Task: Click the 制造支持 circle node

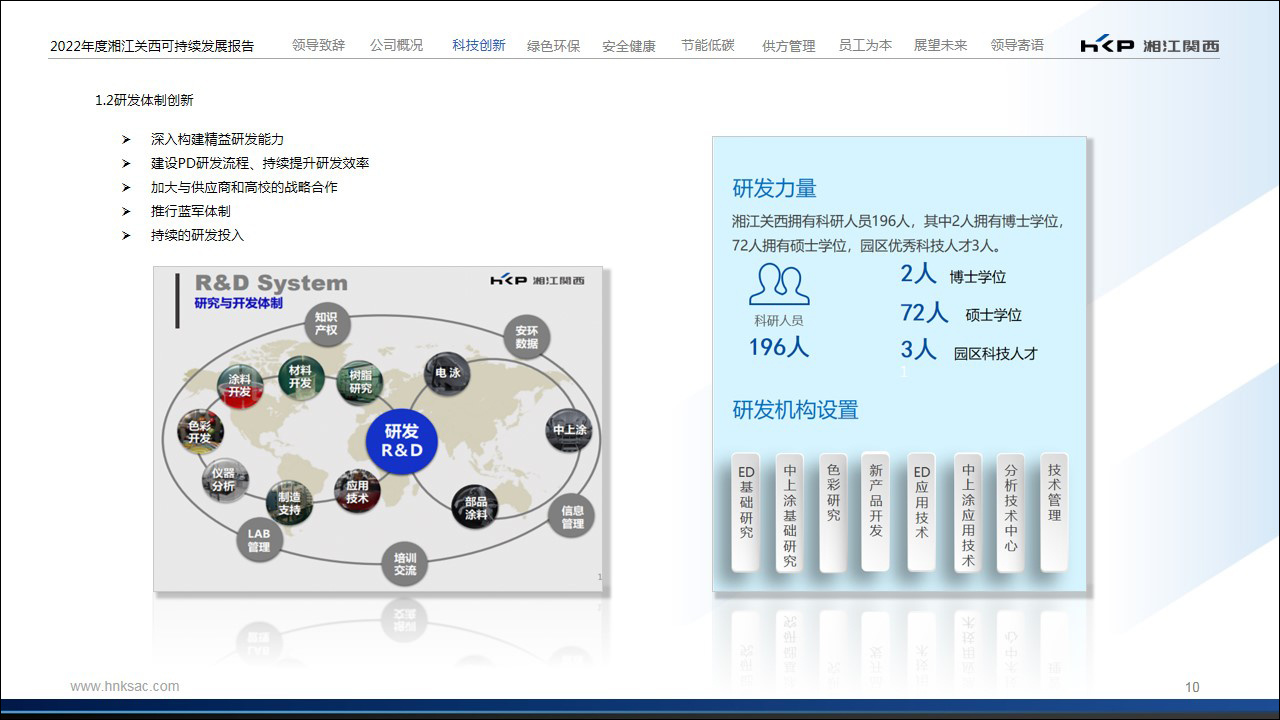Action: [x=289, y=503]
